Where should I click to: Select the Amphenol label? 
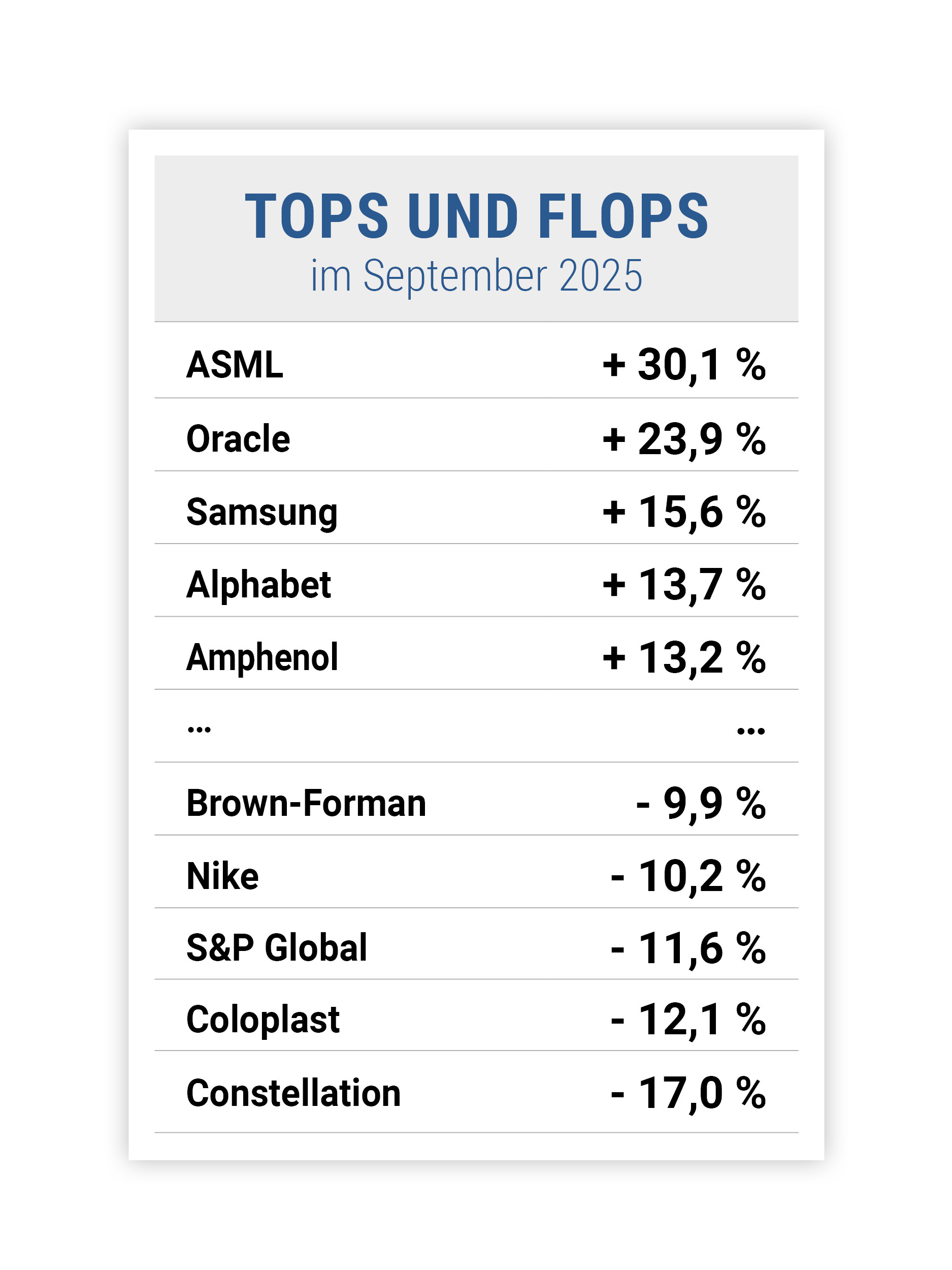click(x=262, y=657)
